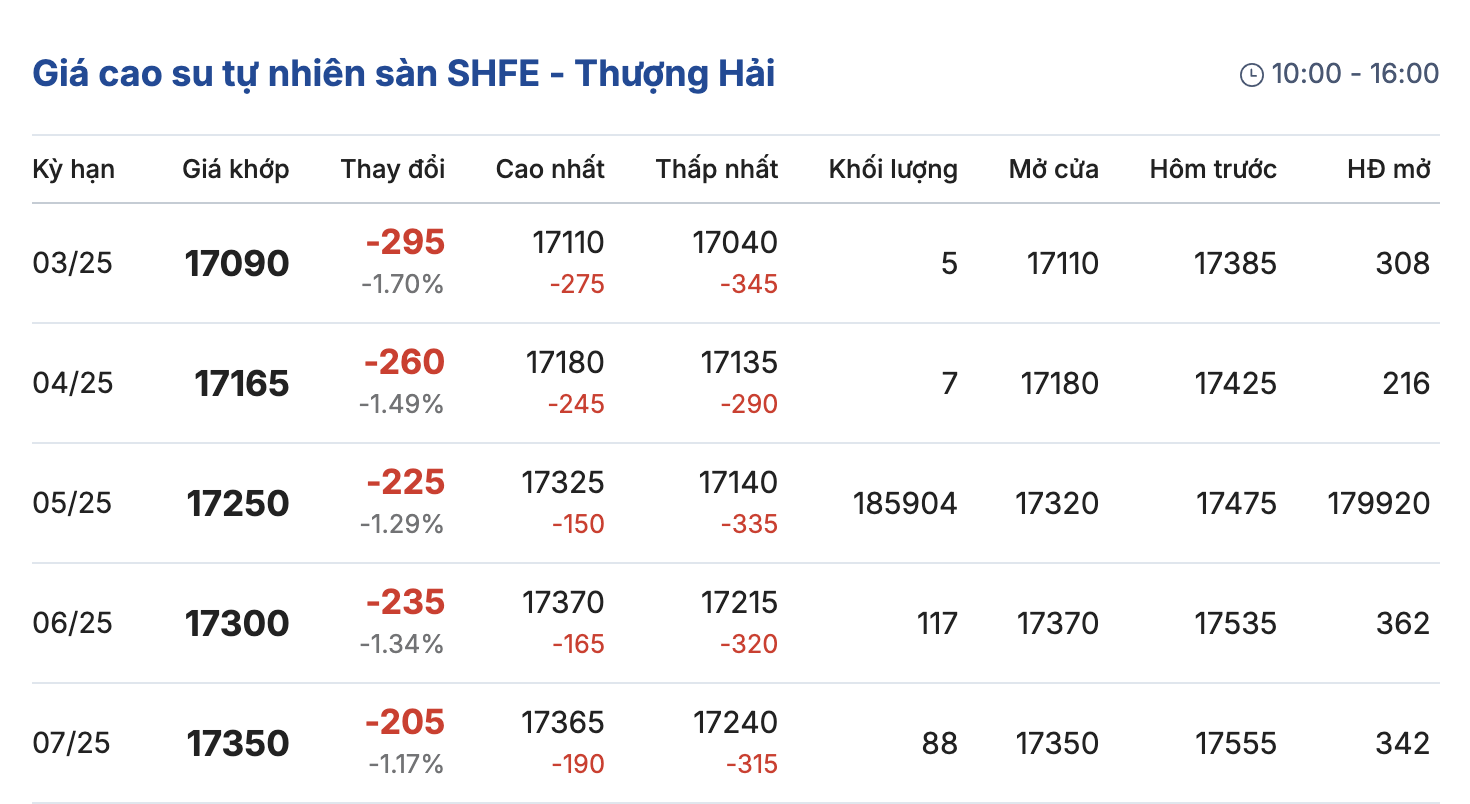Open the Giá cao su tự nhiên sàn SHFE heading
Screen dimensions: 1470x804
click(403, 74)
